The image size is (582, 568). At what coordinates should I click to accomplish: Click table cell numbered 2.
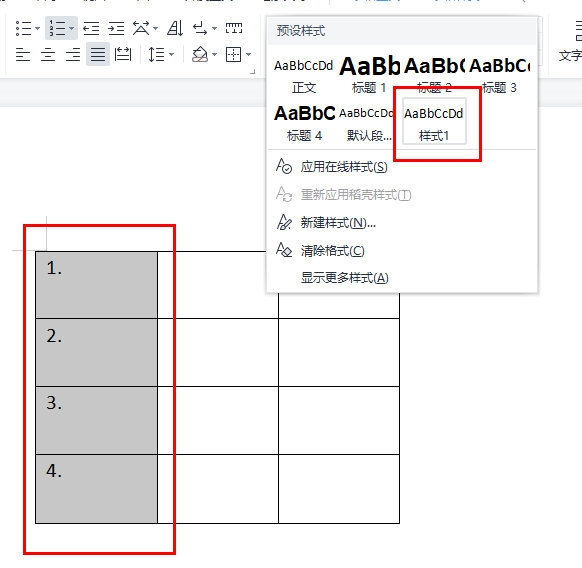97,352
